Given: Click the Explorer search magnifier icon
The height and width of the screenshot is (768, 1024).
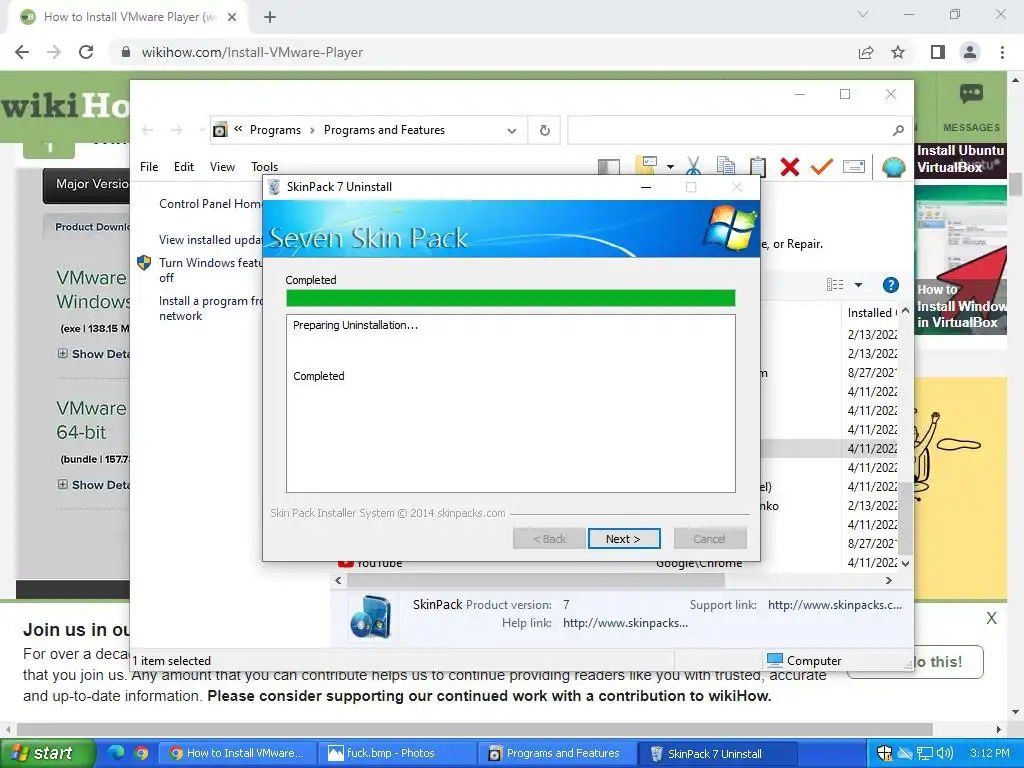Looking at the screenshot, I should point(899,131).
